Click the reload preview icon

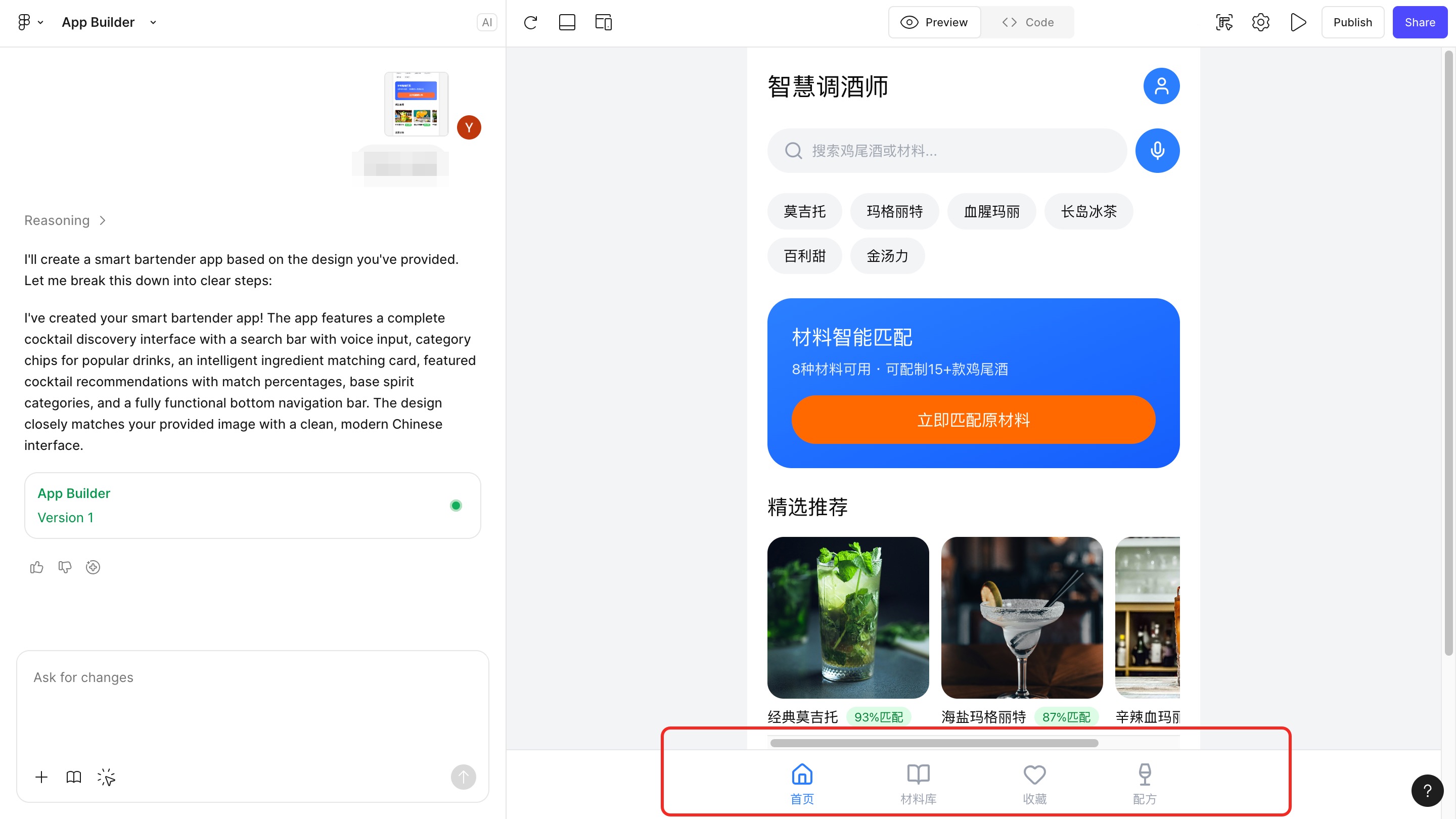click(530, 23)
